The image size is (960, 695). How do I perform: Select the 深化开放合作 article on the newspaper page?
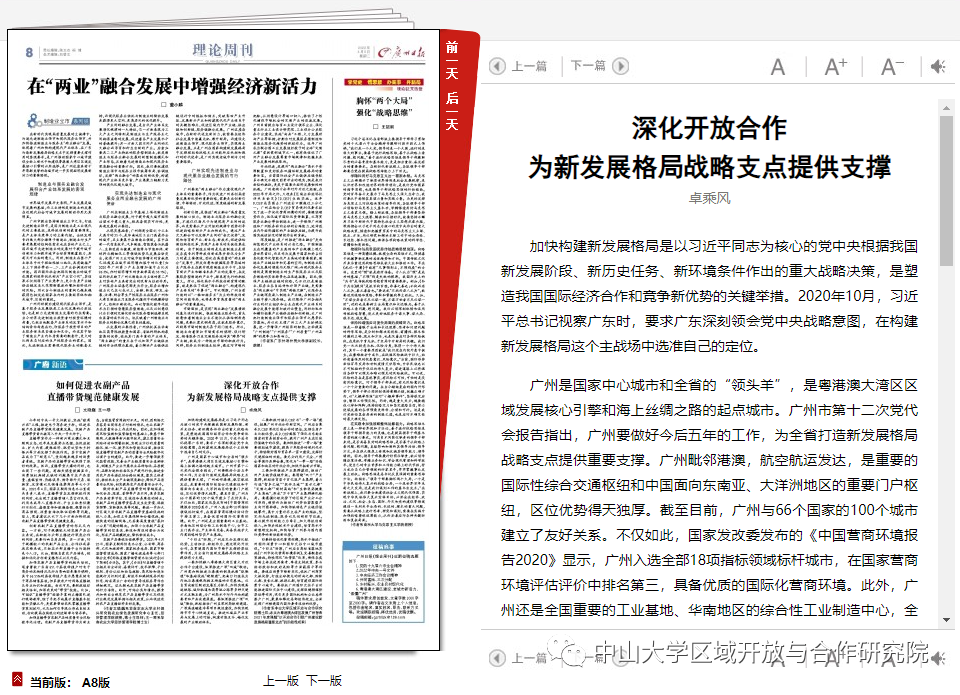click(x=251, y=391)
